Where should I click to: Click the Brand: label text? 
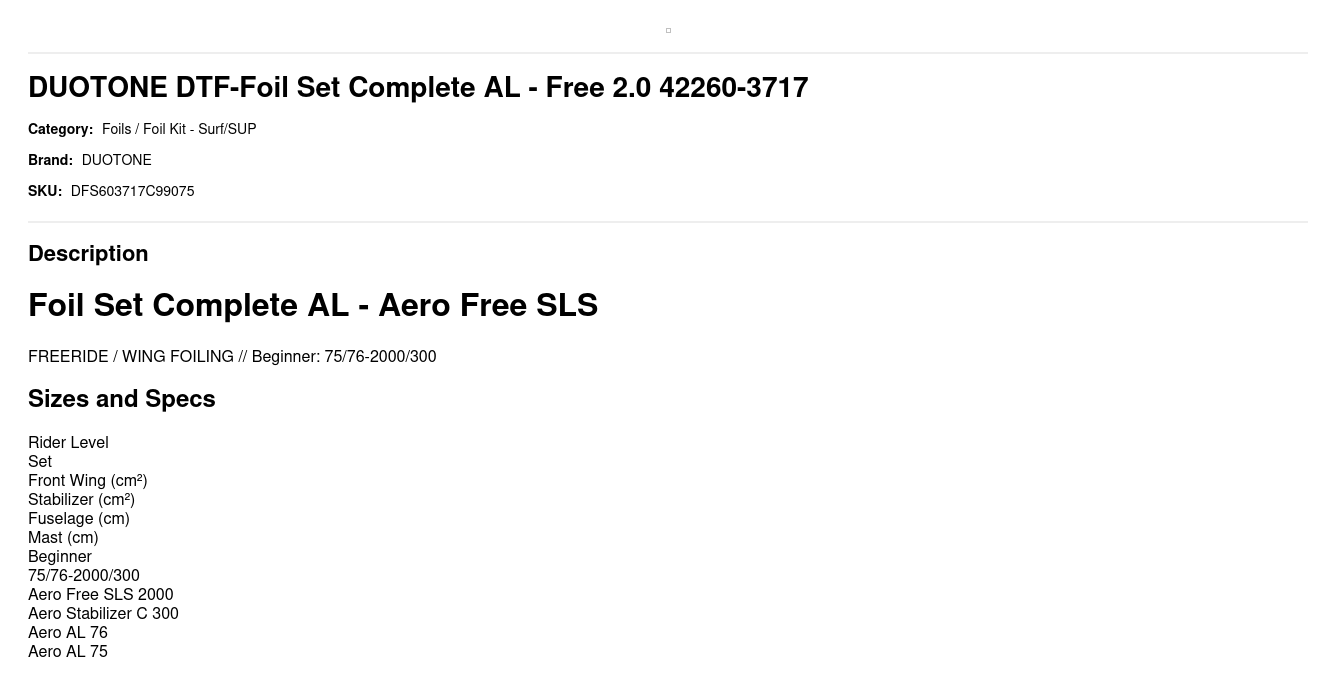[50, 160]
